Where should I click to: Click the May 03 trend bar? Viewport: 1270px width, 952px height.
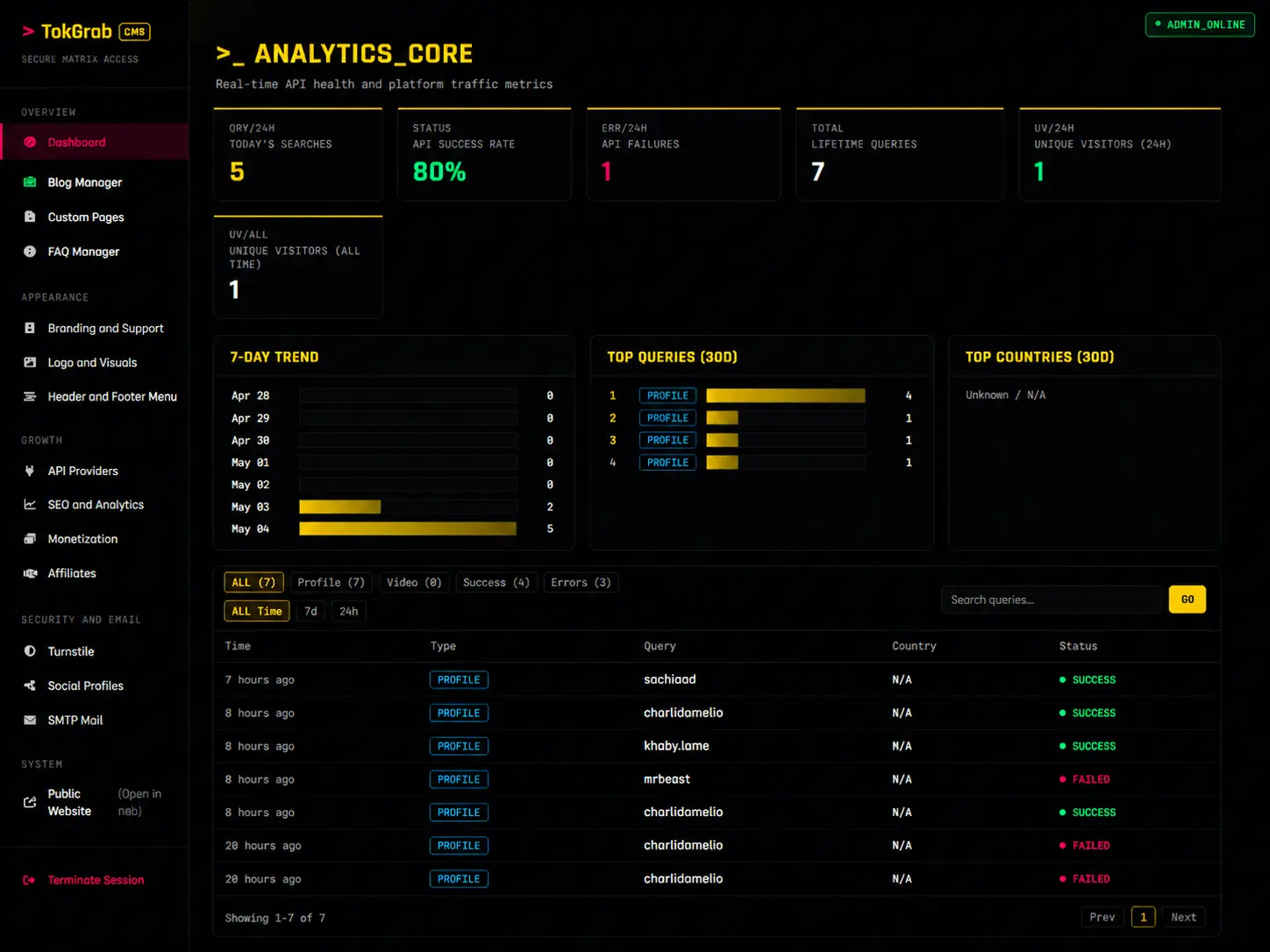(x=340, y=507)
